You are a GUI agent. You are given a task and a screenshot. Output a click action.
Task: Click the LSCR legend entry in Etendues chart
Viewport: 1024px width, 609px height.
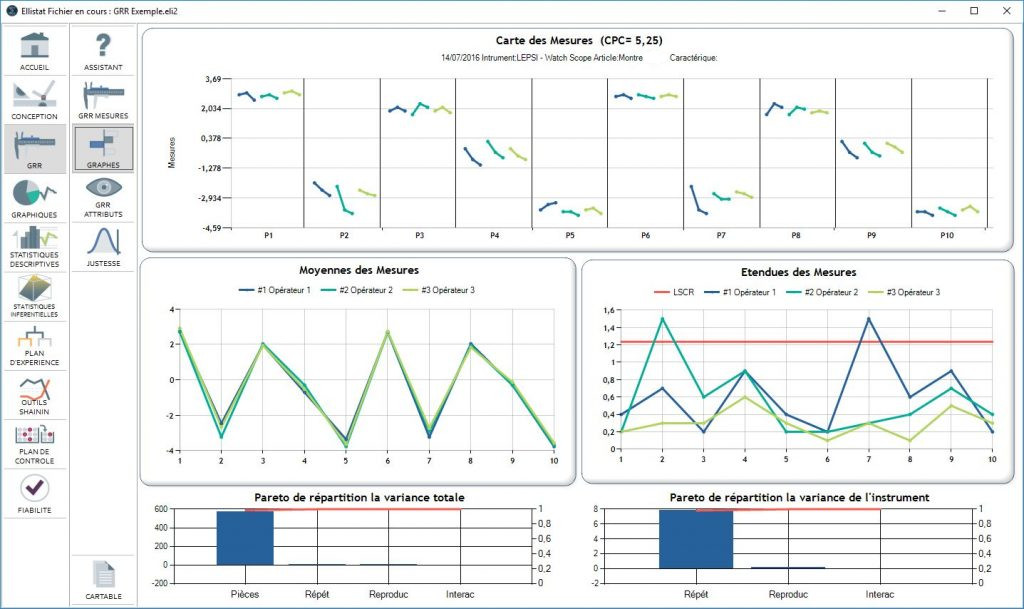[x=674, y=292]
